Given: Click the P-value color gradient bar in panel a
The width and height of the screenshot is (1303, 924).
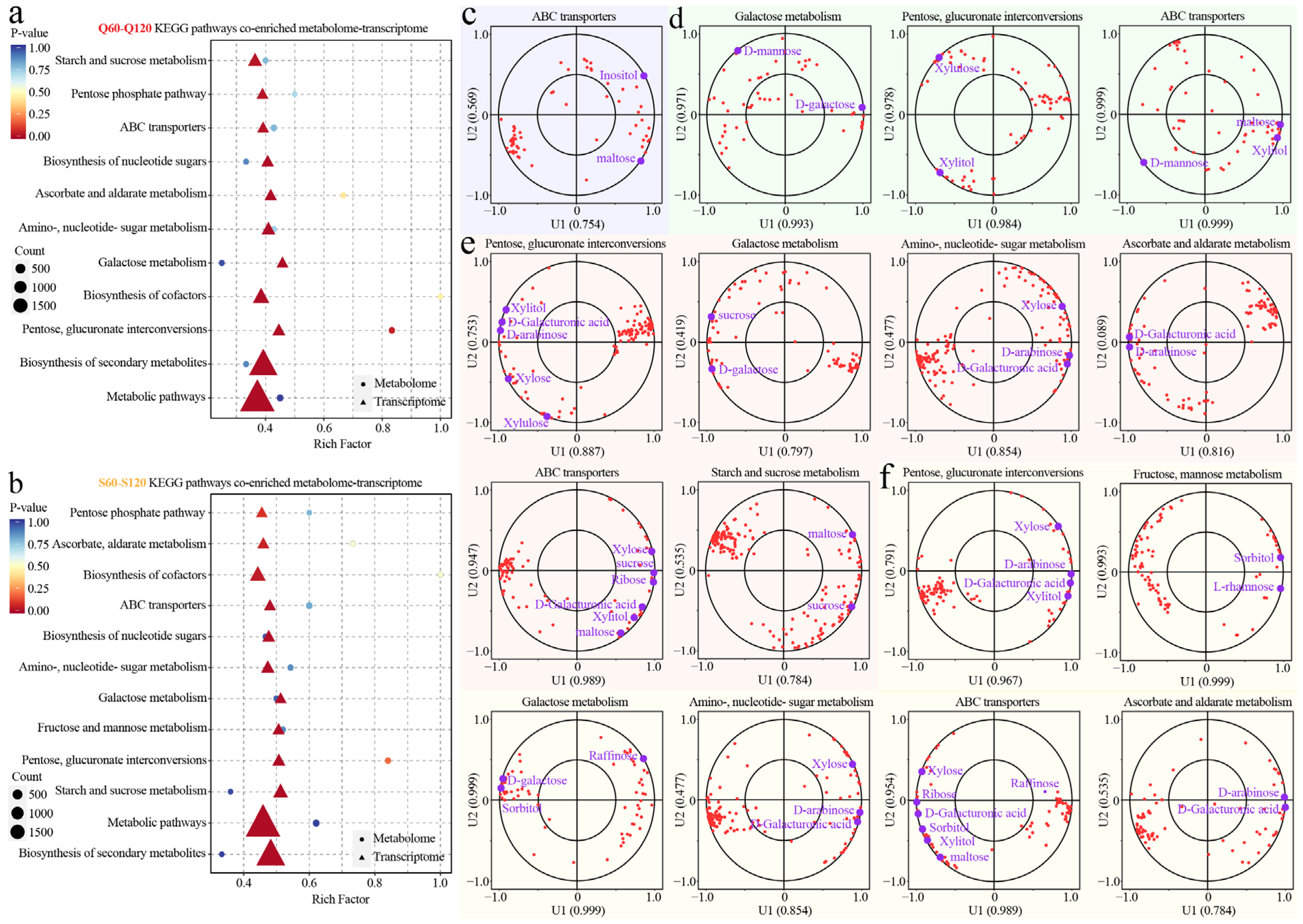Looking at the screenshot, I should click(17, 92).
